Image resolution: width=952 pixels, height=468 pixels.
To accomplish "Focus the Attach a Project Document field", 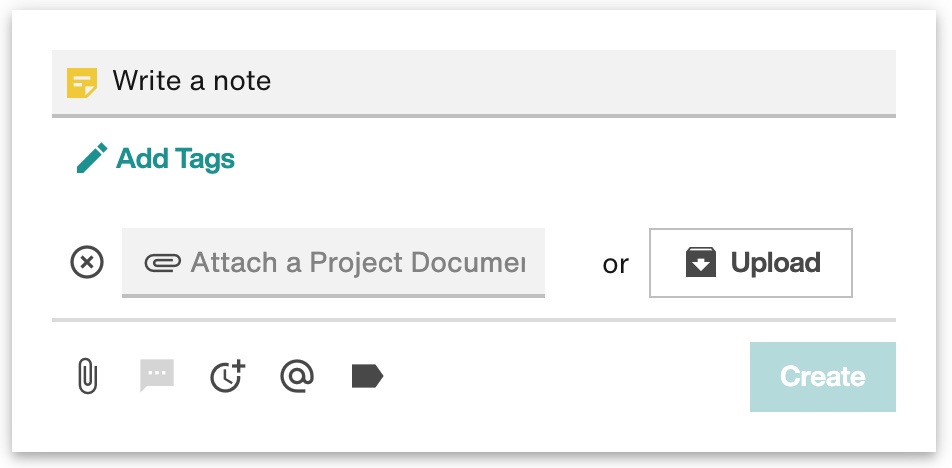I will [x=333, y=263].
